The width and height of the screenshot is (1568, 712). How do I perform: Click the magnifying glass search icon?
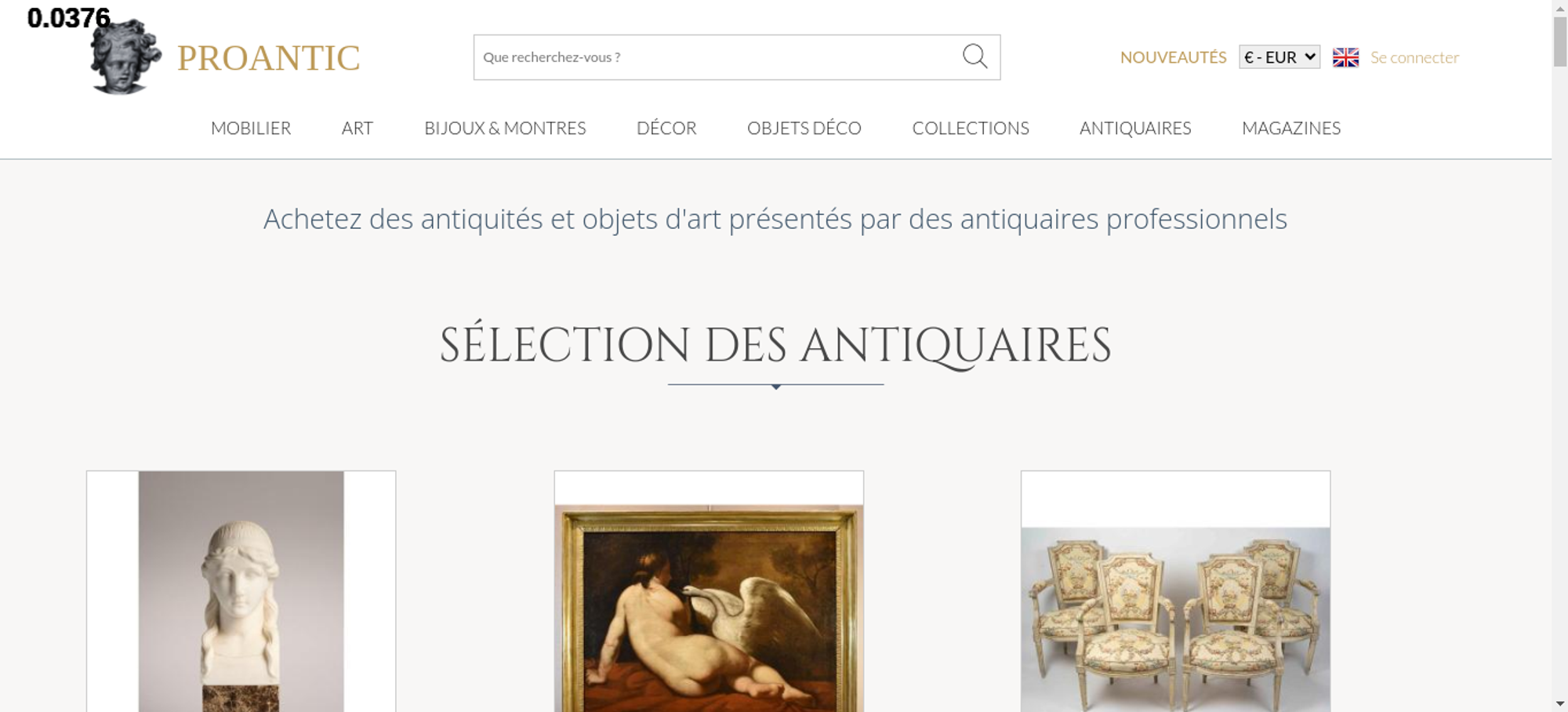(975, 56)
